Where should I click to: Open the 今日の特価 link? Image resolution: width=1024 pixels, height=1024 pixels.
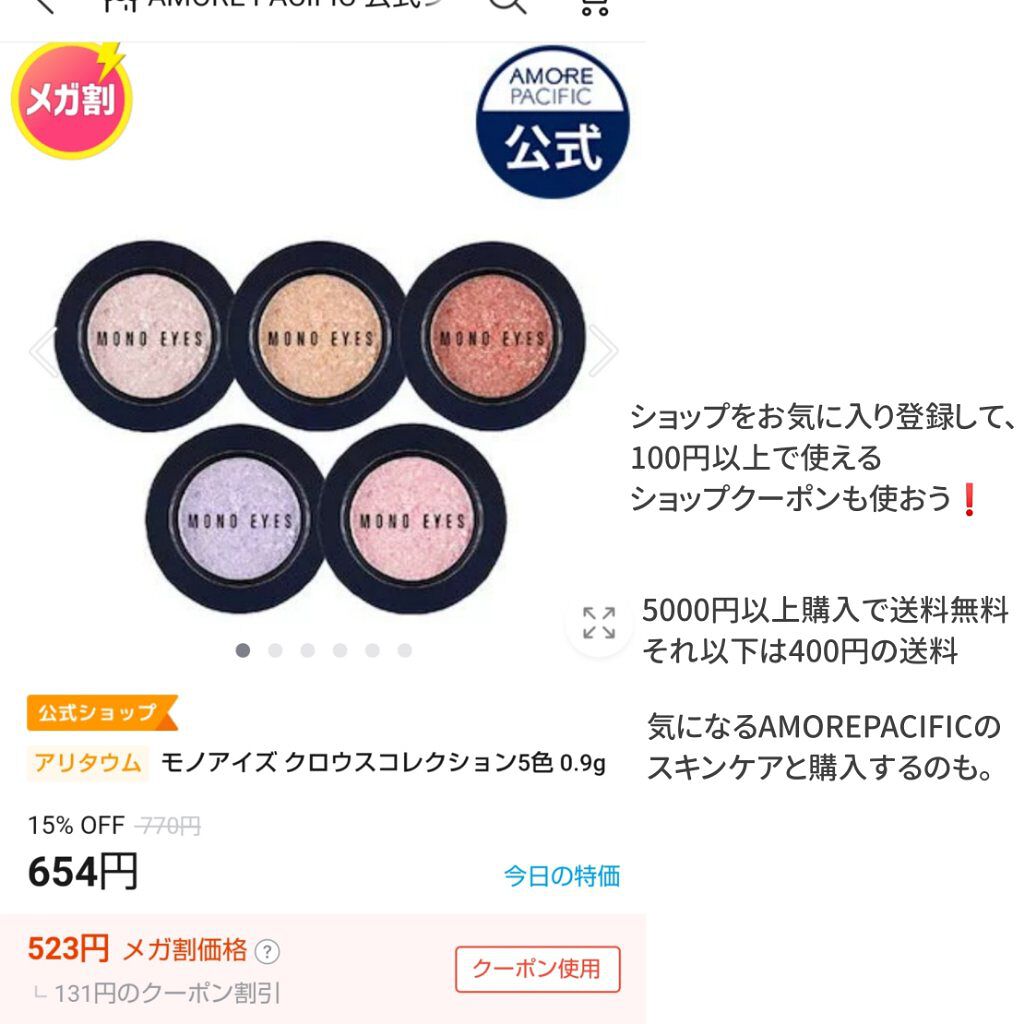(562, 876)
